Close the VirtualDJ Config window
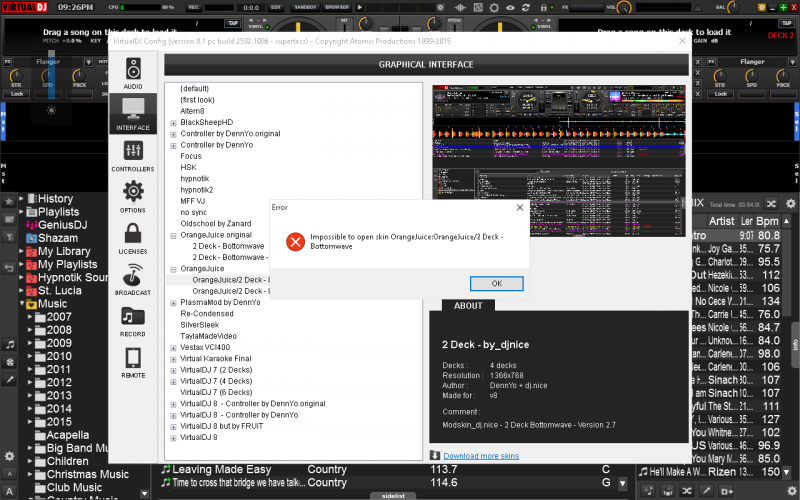This screenshot has width=800, height=500. tap(682, 41)
